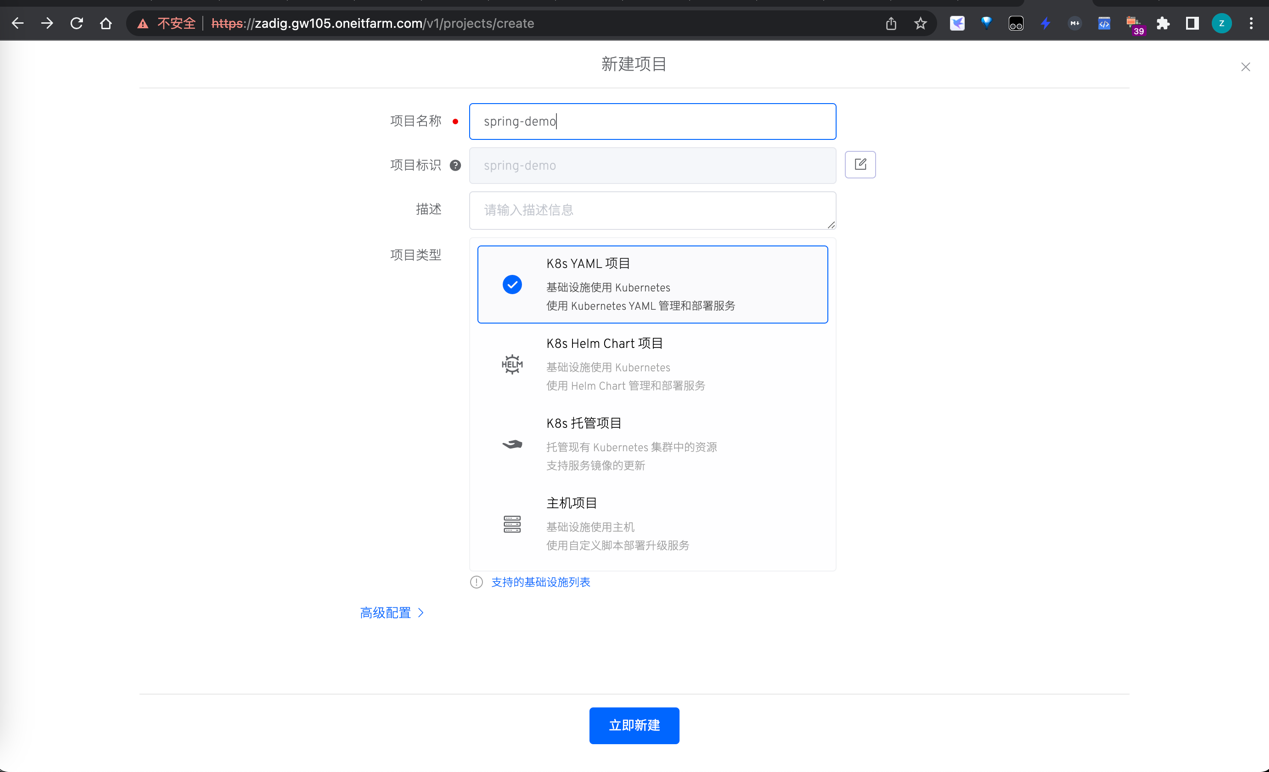1269x772 pixels.
Task: Click the 项目类型 label
Action: tap(415, 255)
